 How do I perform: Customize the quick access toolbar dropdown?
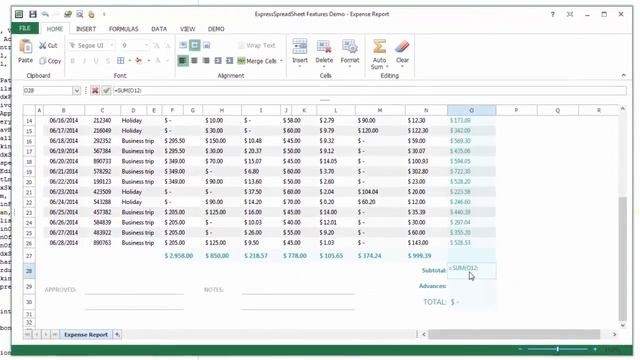tap(104, 14)
